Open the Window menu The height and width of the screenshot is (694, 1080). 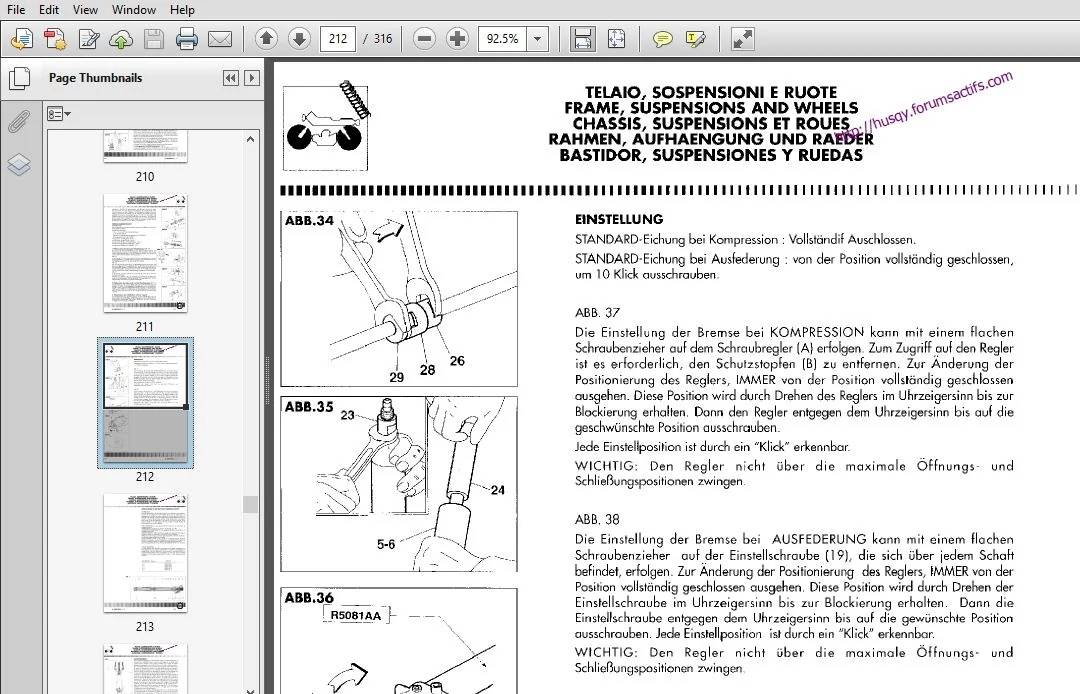[134, 10]
